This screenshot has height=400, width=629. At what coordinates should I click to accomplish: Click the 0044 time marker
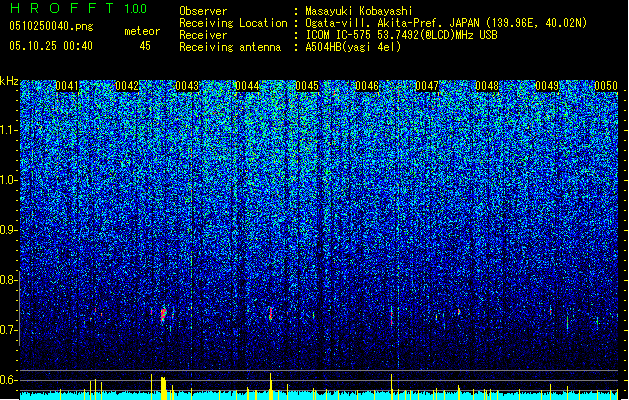pos(247,86)
